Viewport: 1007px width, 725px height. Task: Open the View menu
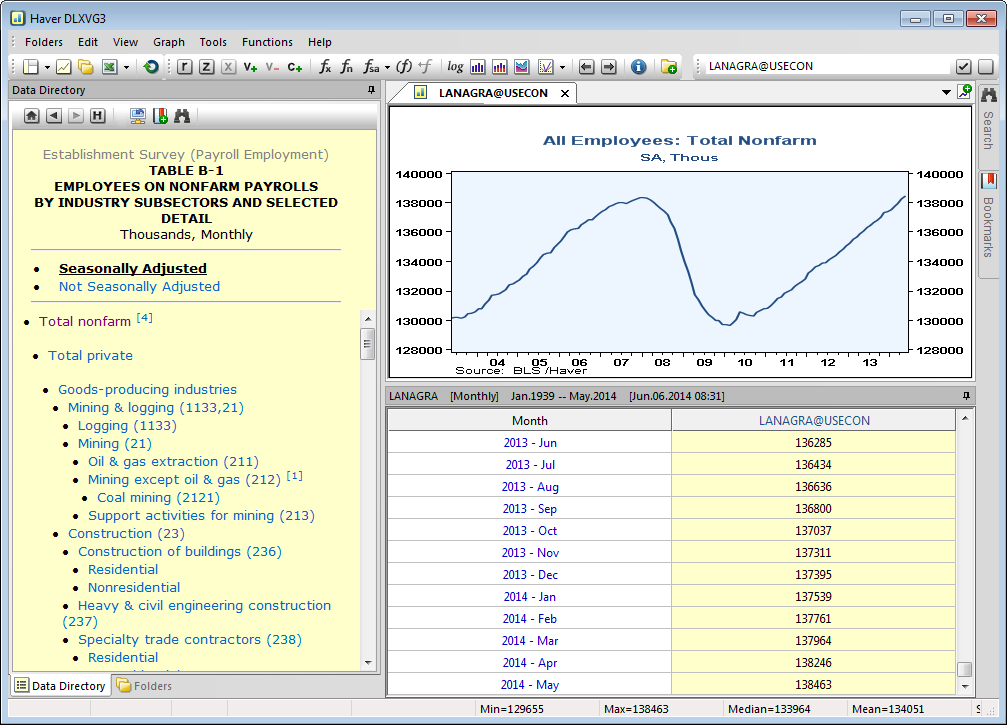pyautogui.click(x=125, y=42)
